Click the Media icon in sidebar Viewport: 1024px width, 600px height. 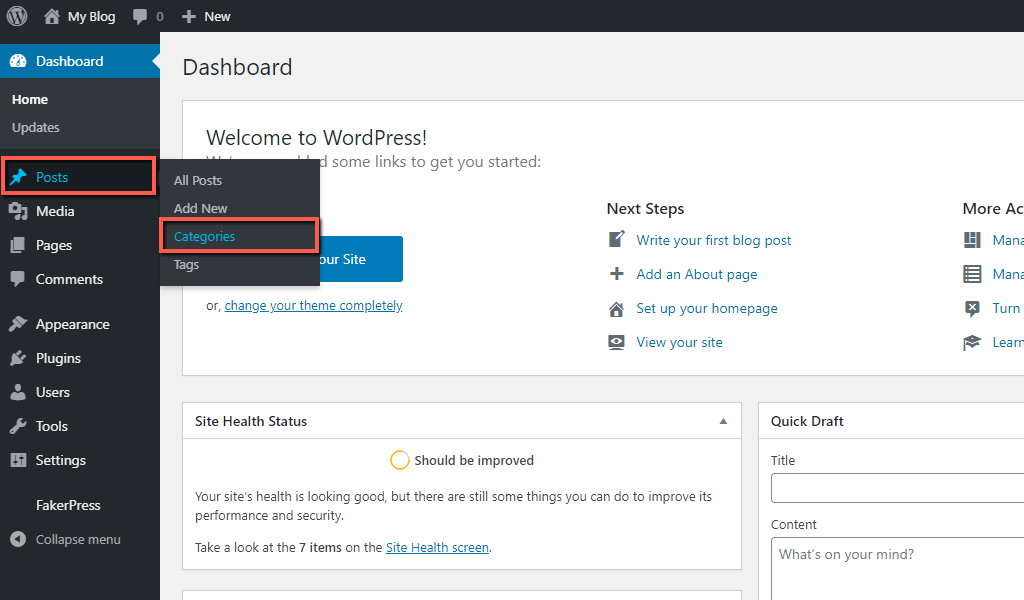[x=18, y=211]
